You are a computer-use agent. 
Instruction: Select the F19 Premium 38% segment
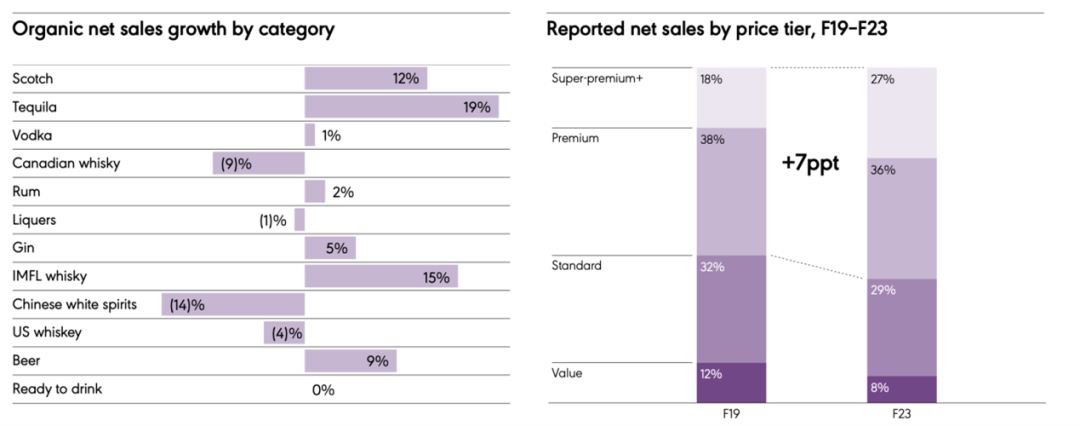pos(730,190)
